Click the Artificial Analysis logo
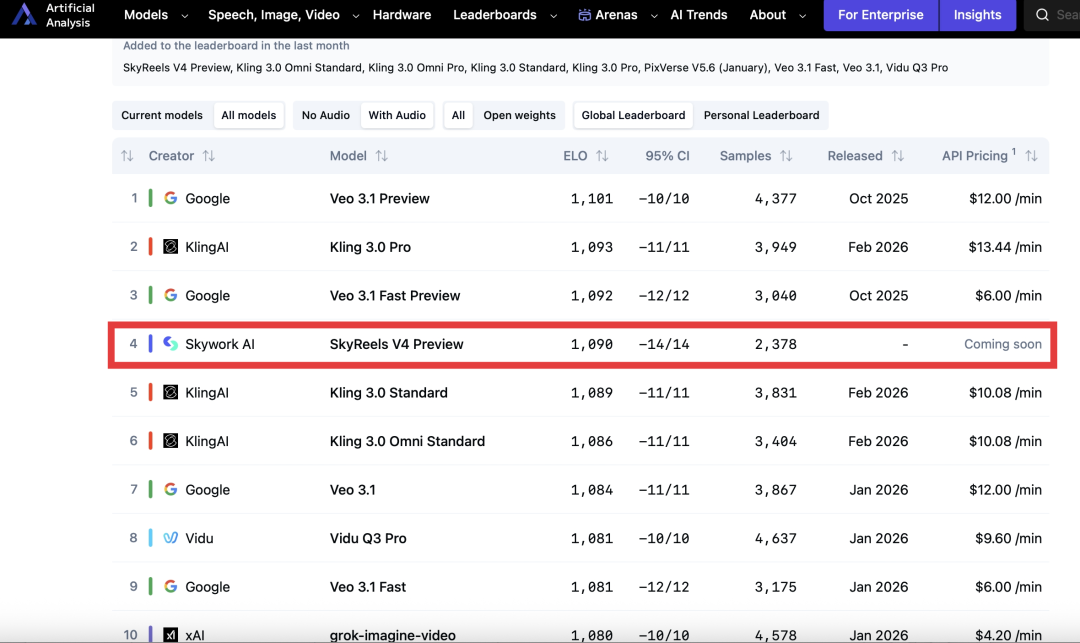Image resolution: width=1080 pixels, height=643 pixels. pyautogui.click(x=25, y=15)
